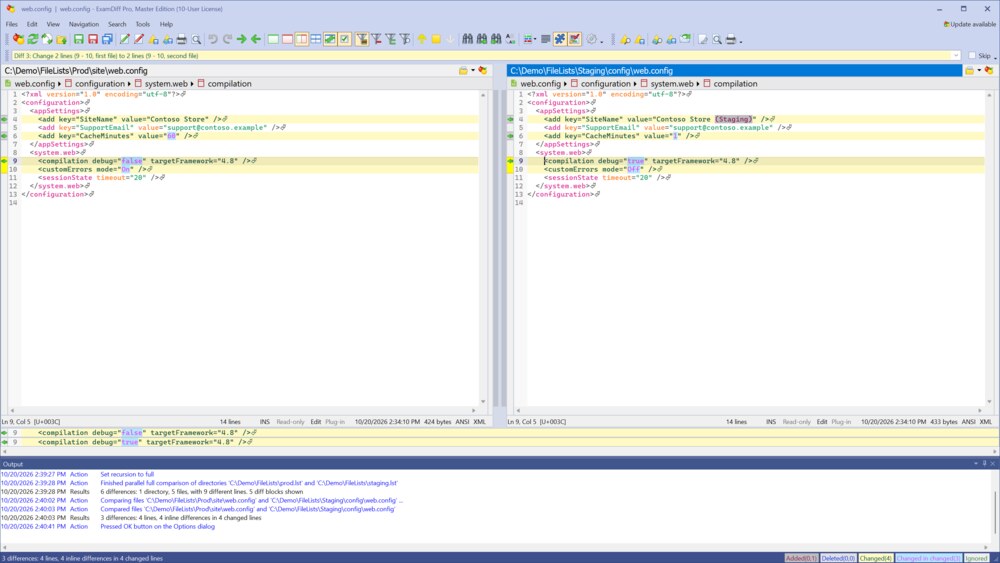
Task: Click the left toolbar printer icon
Action: click(182, 40)
